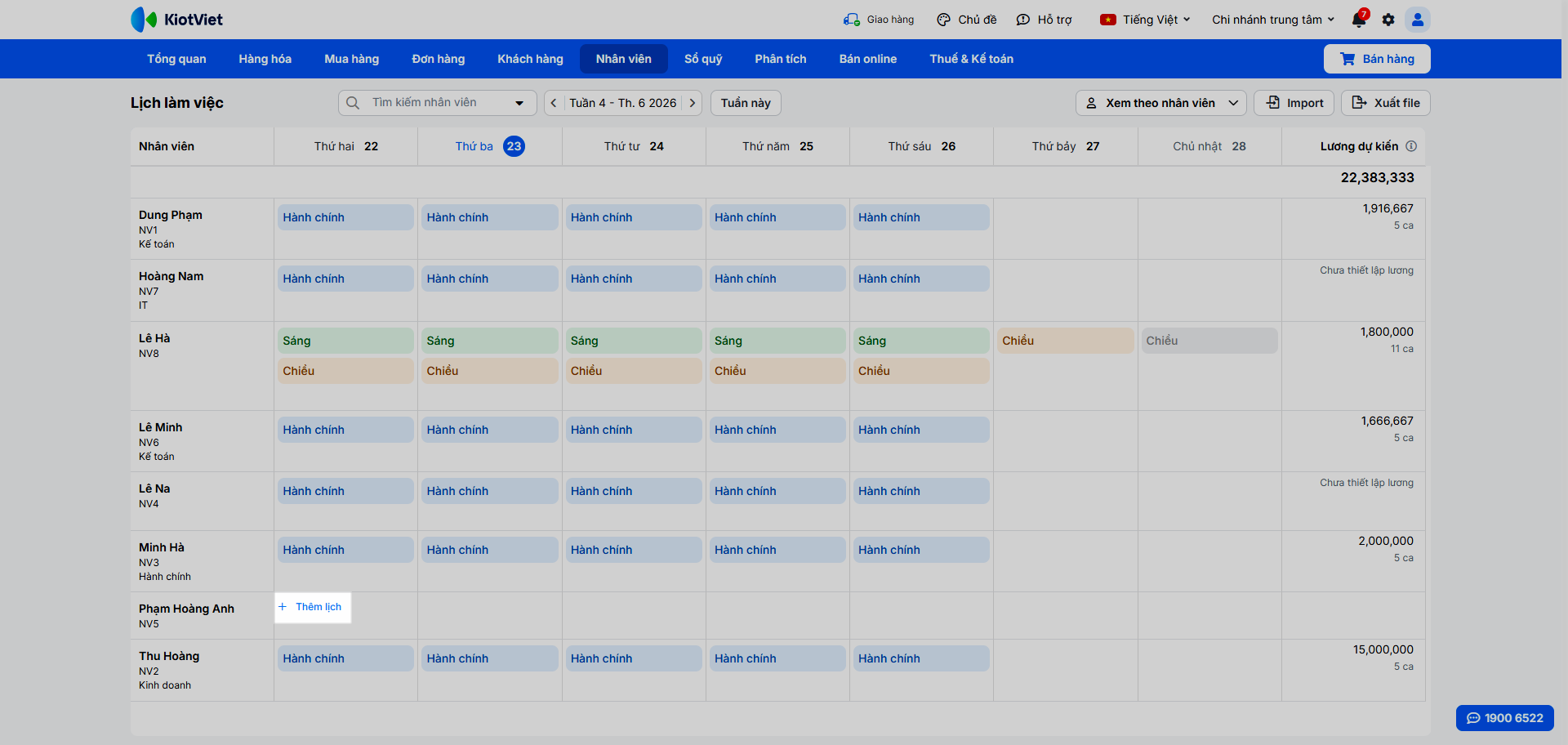Image resolution: width=1568 pixels, height=745 pixels.
Task: Open employee Lê Hà
Action: pos(154,338)
